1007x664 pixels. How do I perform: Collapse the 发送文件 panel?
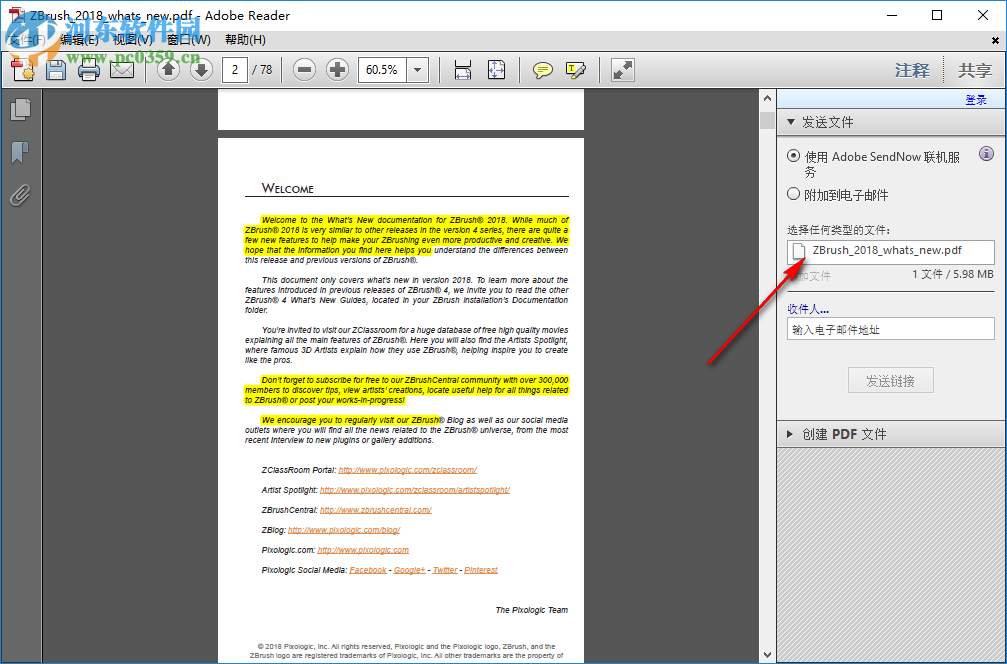(x=792, y=121)
